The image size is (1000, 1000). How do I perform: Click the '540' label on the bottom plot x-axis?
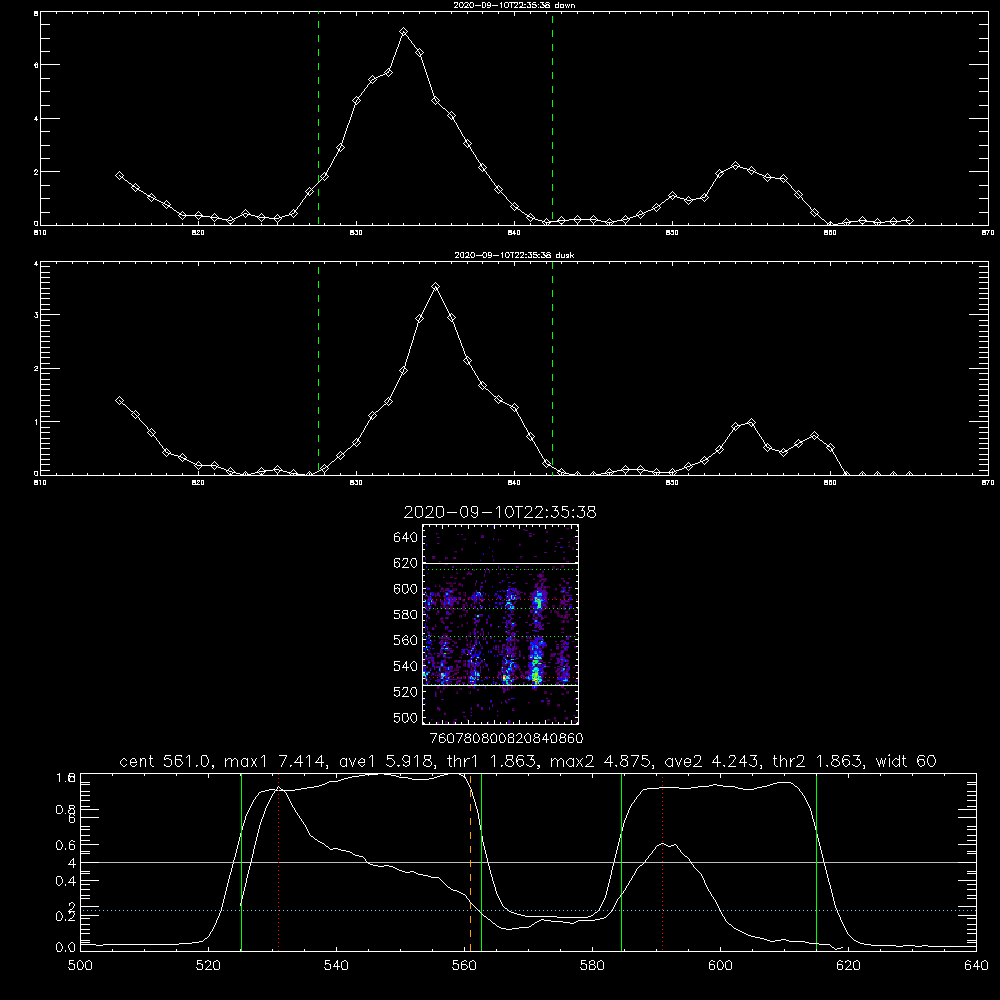point(336,966)
